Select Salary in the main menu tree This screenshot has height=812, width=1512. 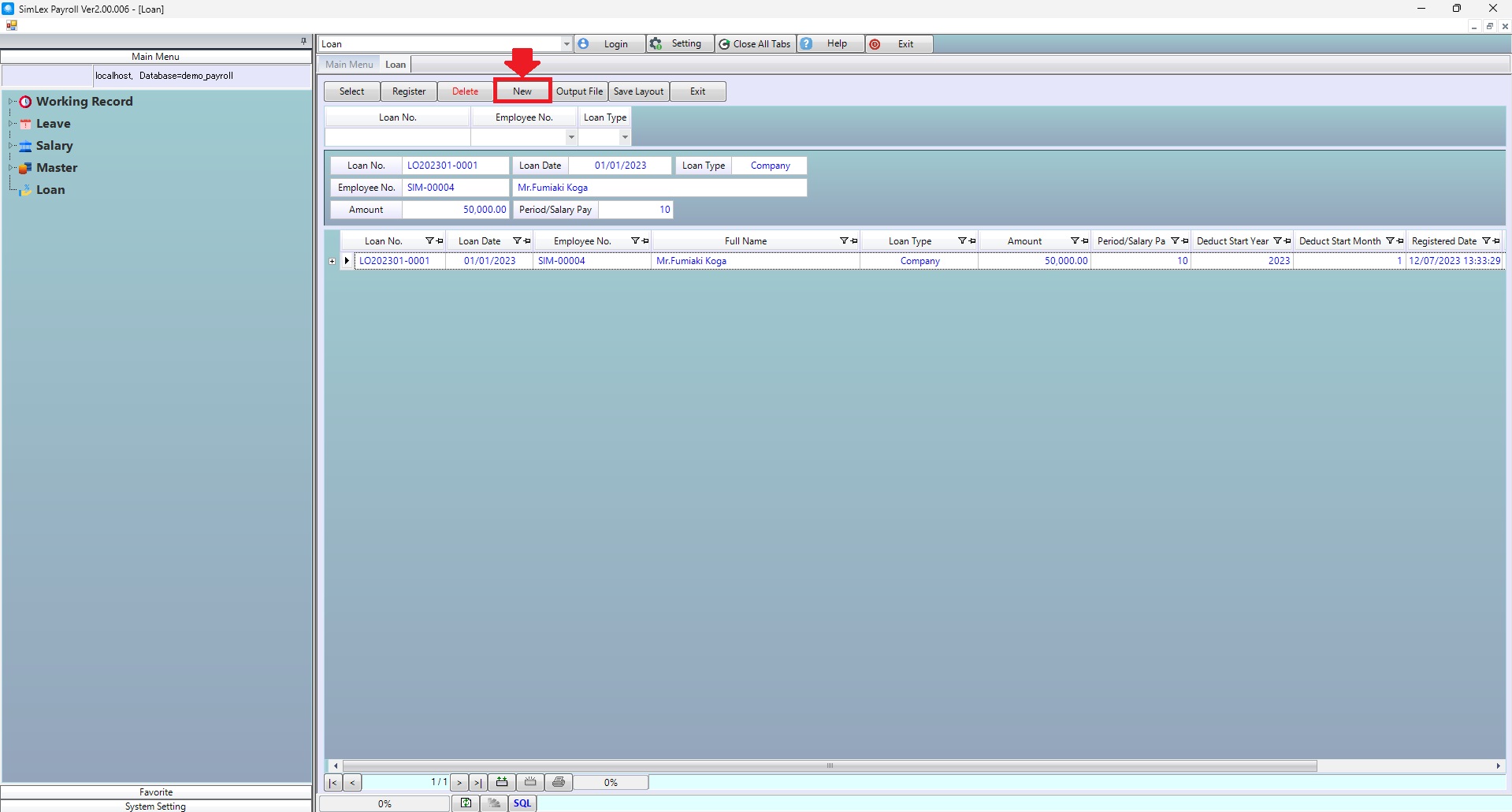coord(54,146)
